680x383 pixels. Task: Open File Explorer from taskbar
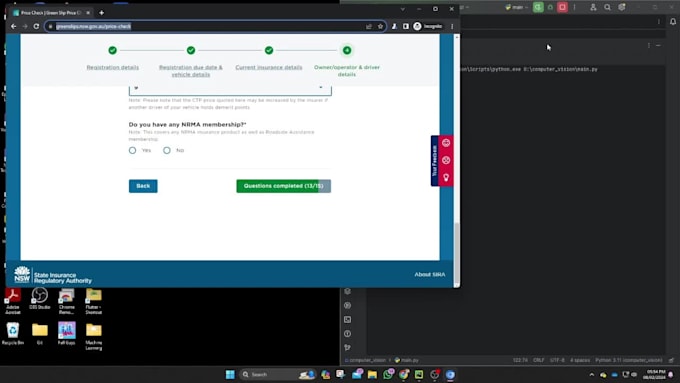coord(372,374)
